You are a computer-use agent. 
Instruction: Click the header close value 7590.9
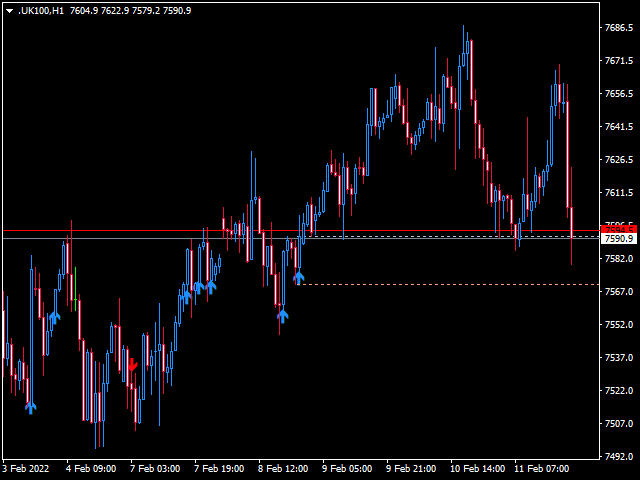point(177,11)
